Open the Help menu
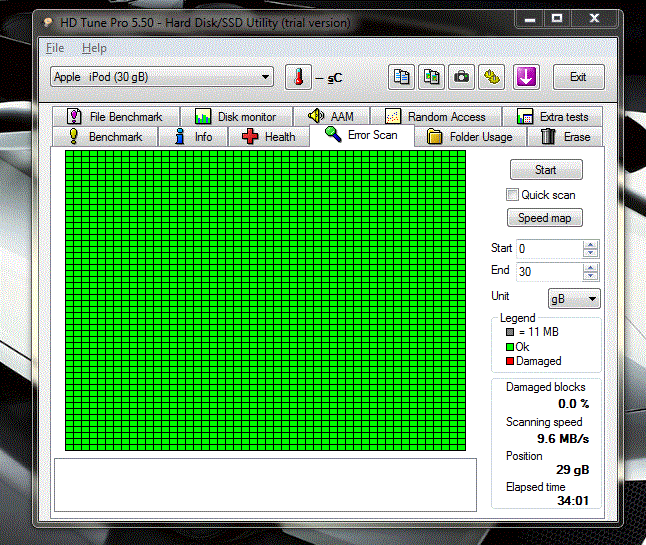 [x=94, y=48]
